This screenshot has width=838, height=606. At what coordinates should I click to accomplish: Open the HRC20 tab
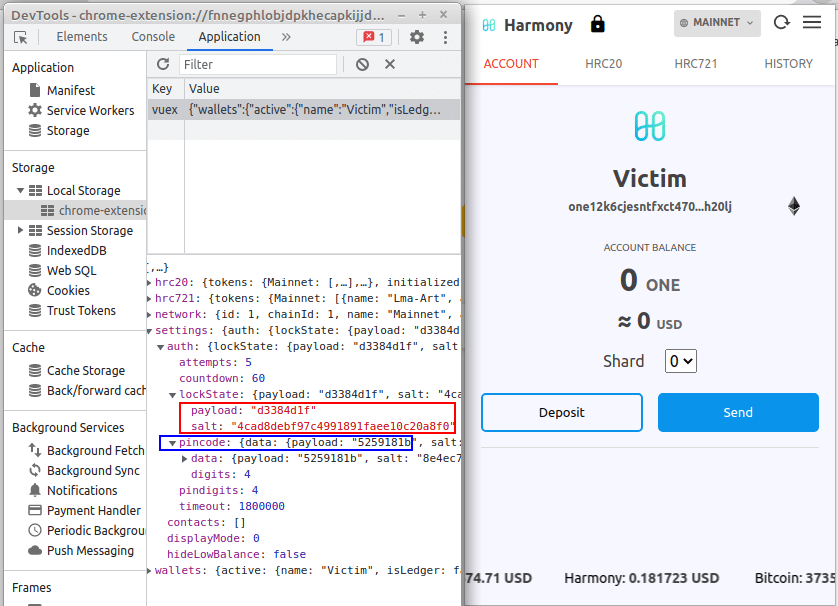(603, 64)
